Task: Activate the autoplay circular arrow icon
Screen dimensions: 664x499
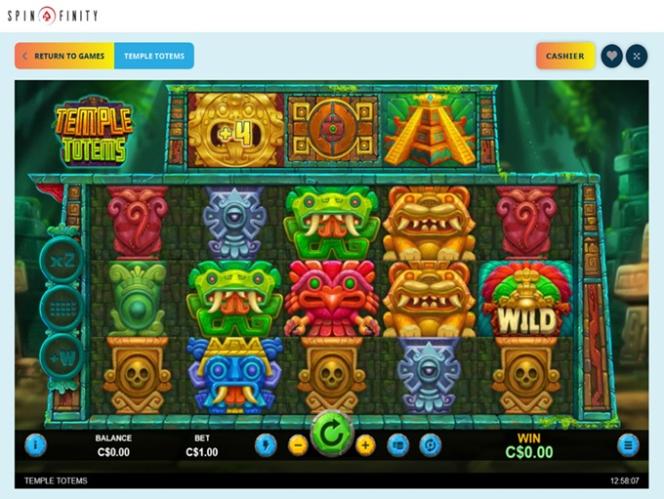Action: (x=430, y=445)
